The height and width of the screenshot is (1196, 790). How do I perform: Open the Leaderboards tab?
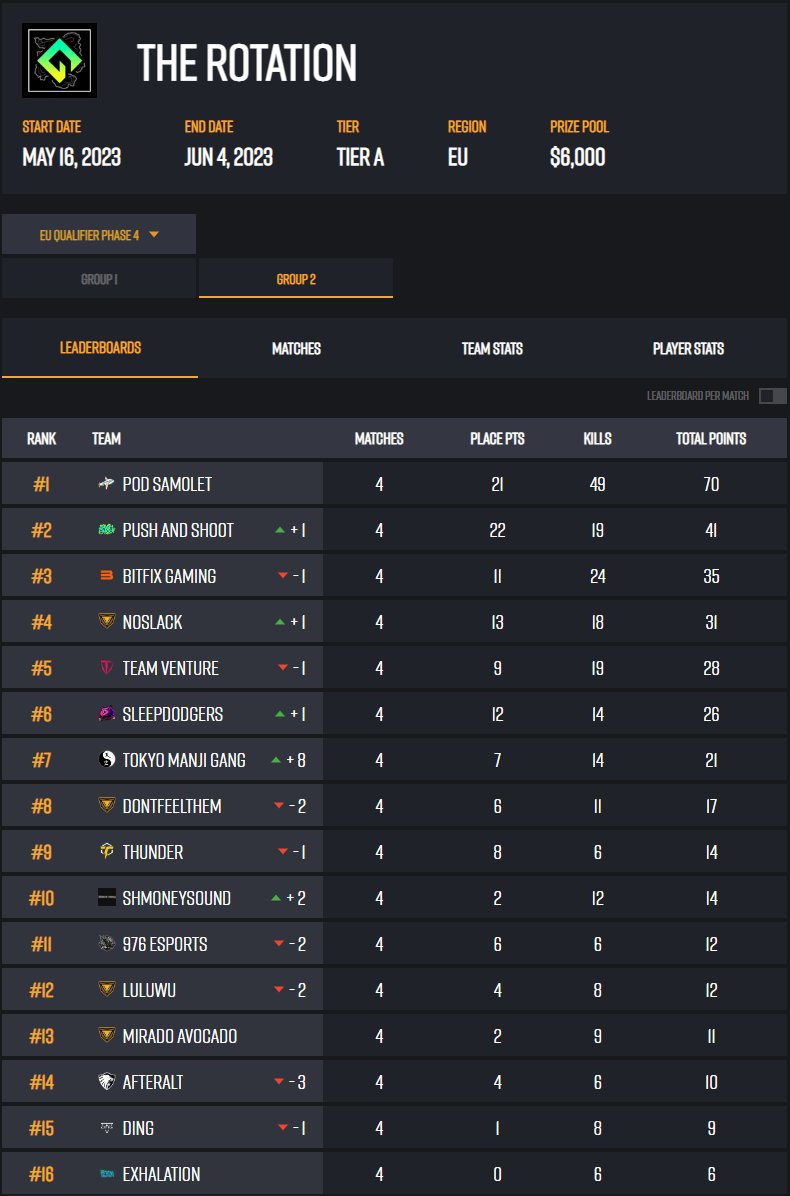click(x=100, y=348)
